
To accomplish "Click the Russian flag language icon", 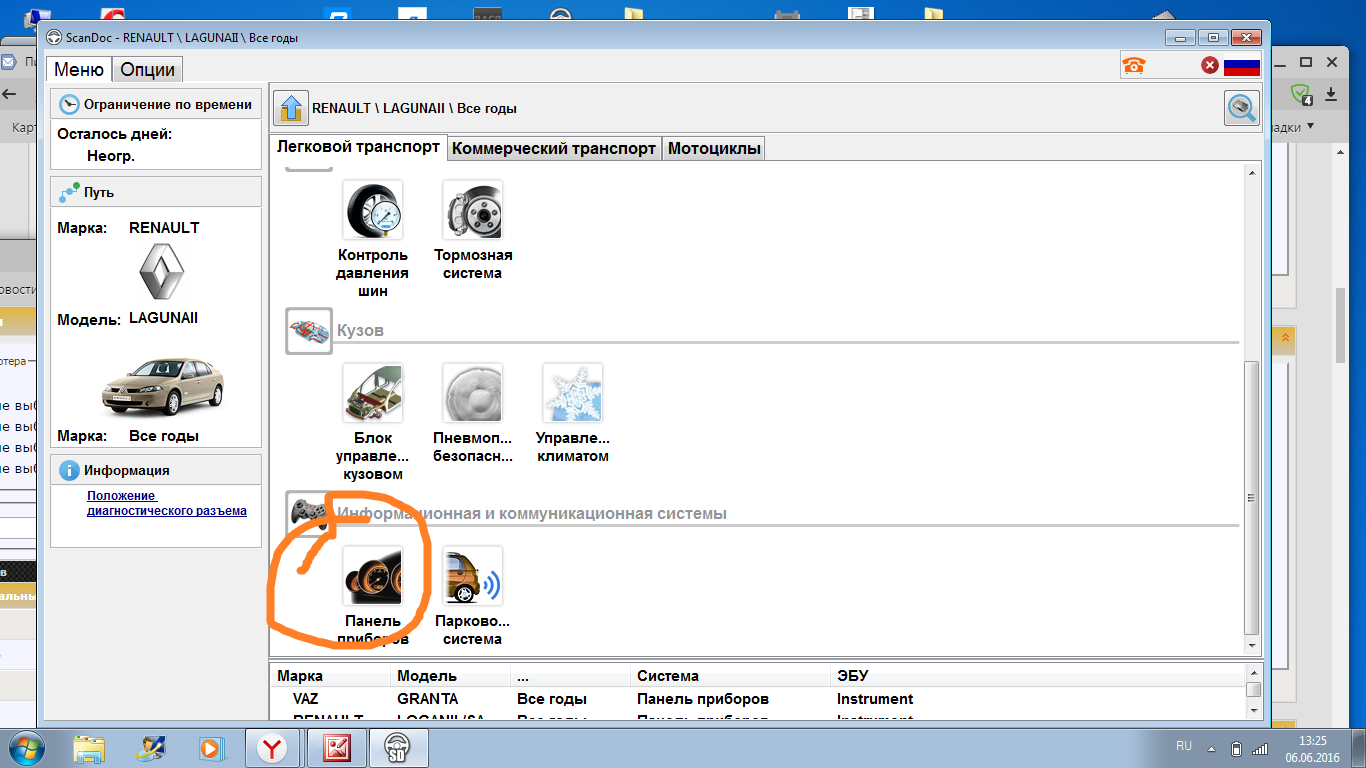I will tap(1242, 66).
